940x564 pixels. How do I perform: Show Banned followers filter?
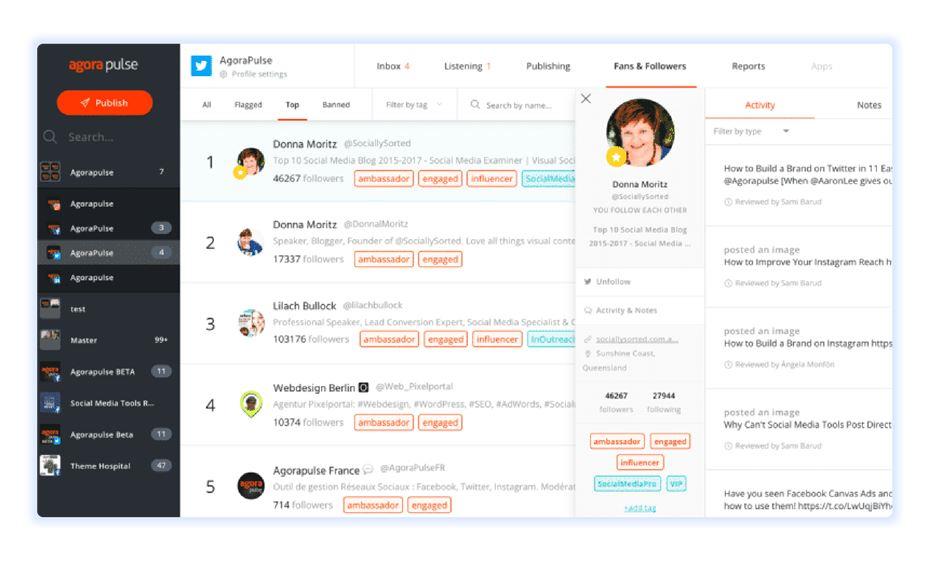[336, 105]
